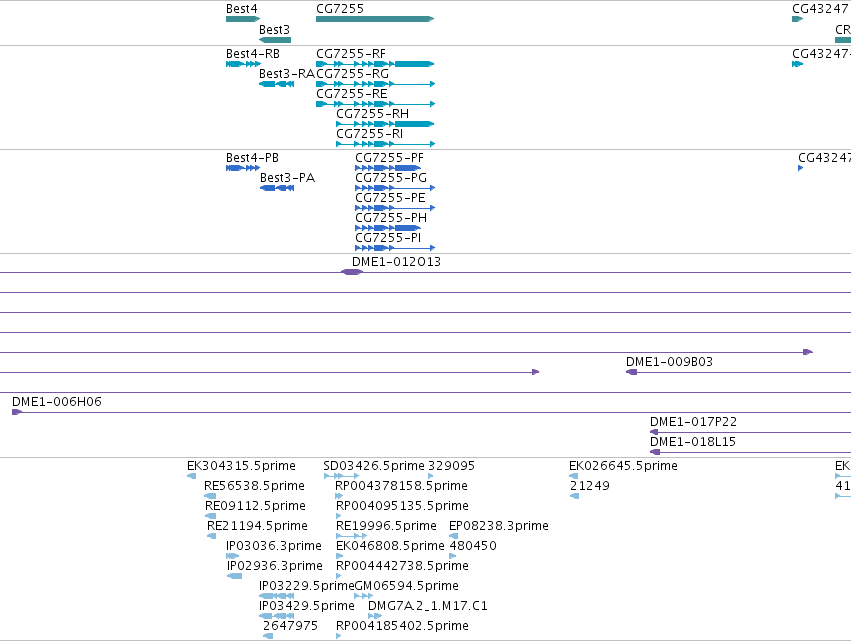Screen dimensions: 851x641
Task: Click the 2647975 feature glyph
Action: [x=268, y=636]
